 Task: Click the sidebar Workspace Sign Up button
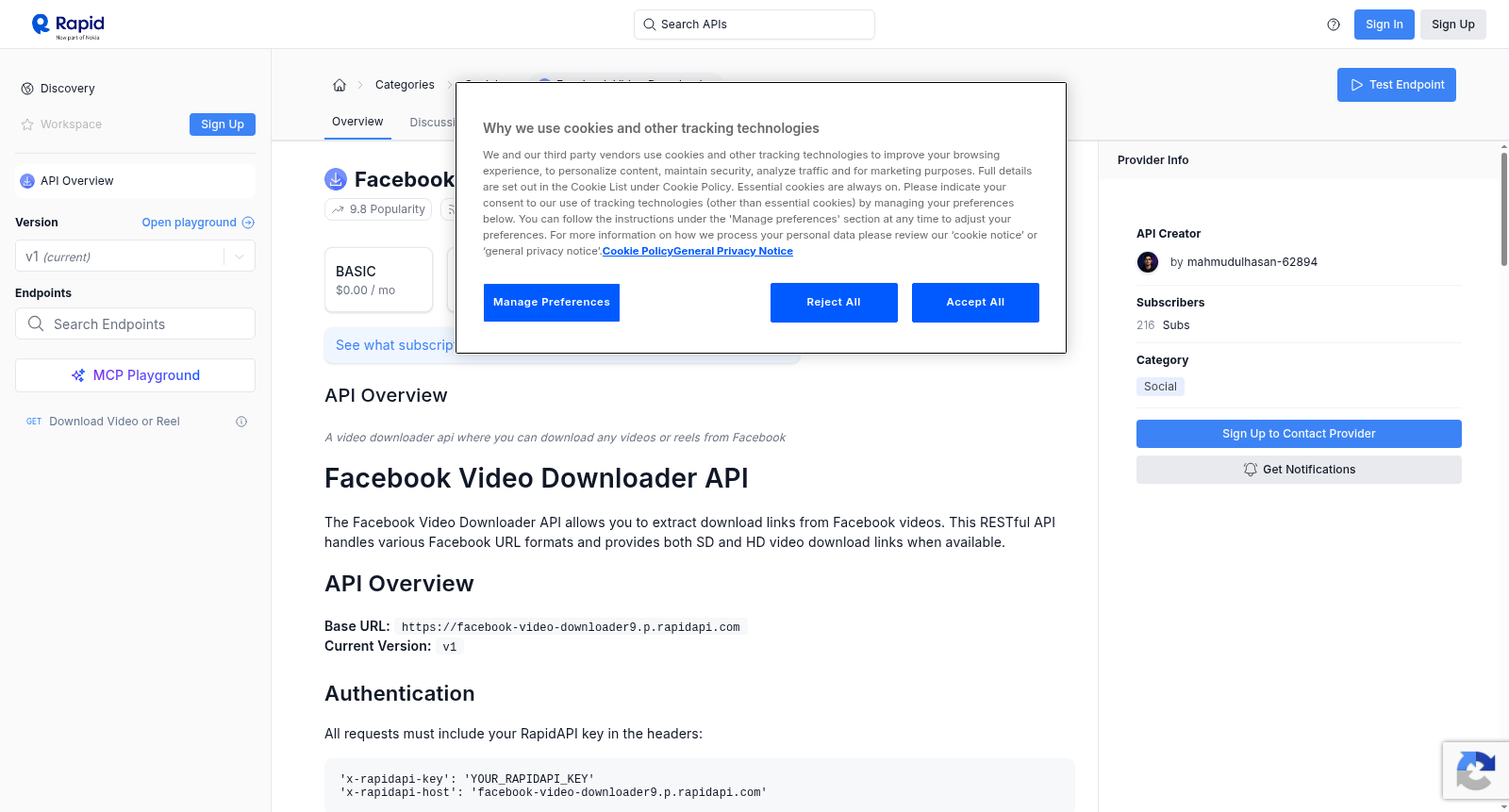pos(223,124)
